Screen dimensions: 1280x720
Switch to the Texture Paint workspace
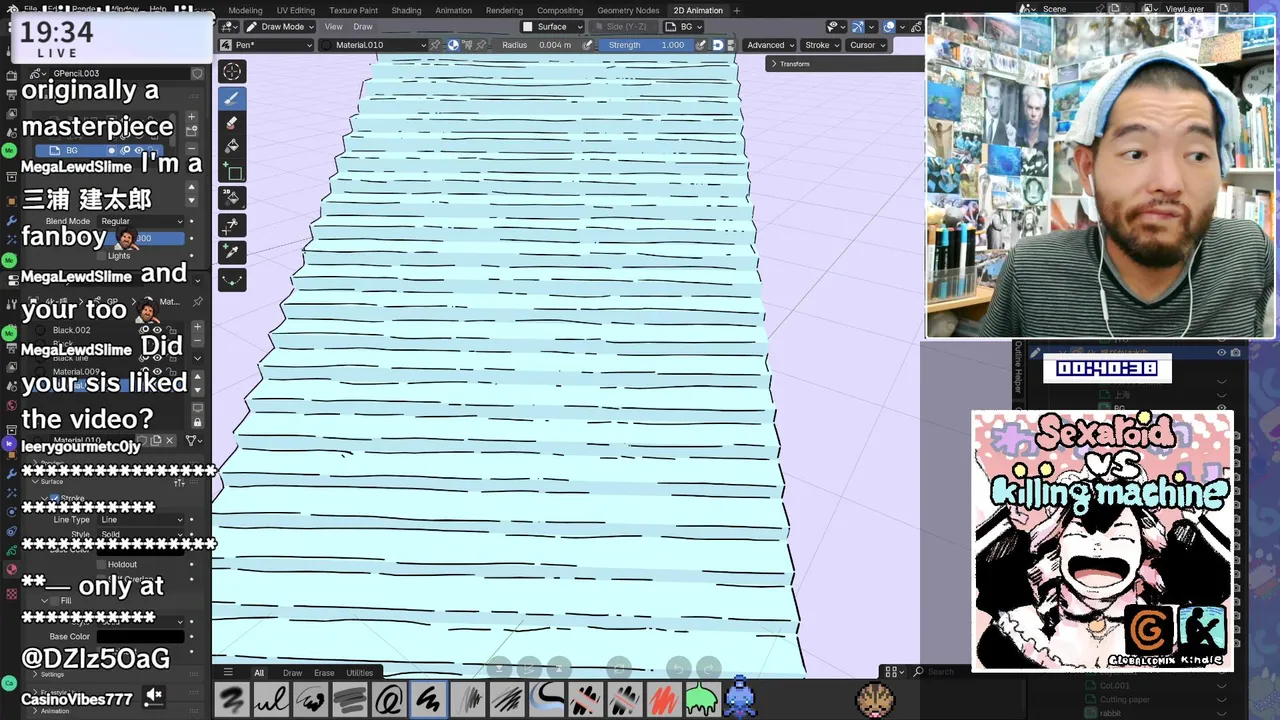pyautogui.click(x=353, y=10)
